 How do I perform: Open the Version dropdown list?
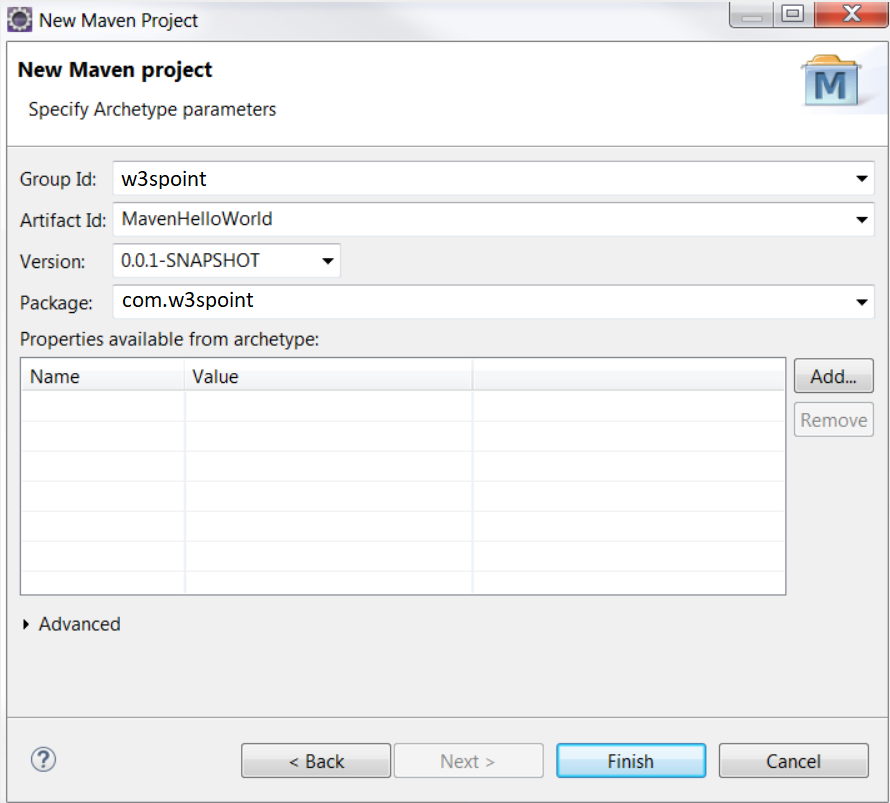327,260
